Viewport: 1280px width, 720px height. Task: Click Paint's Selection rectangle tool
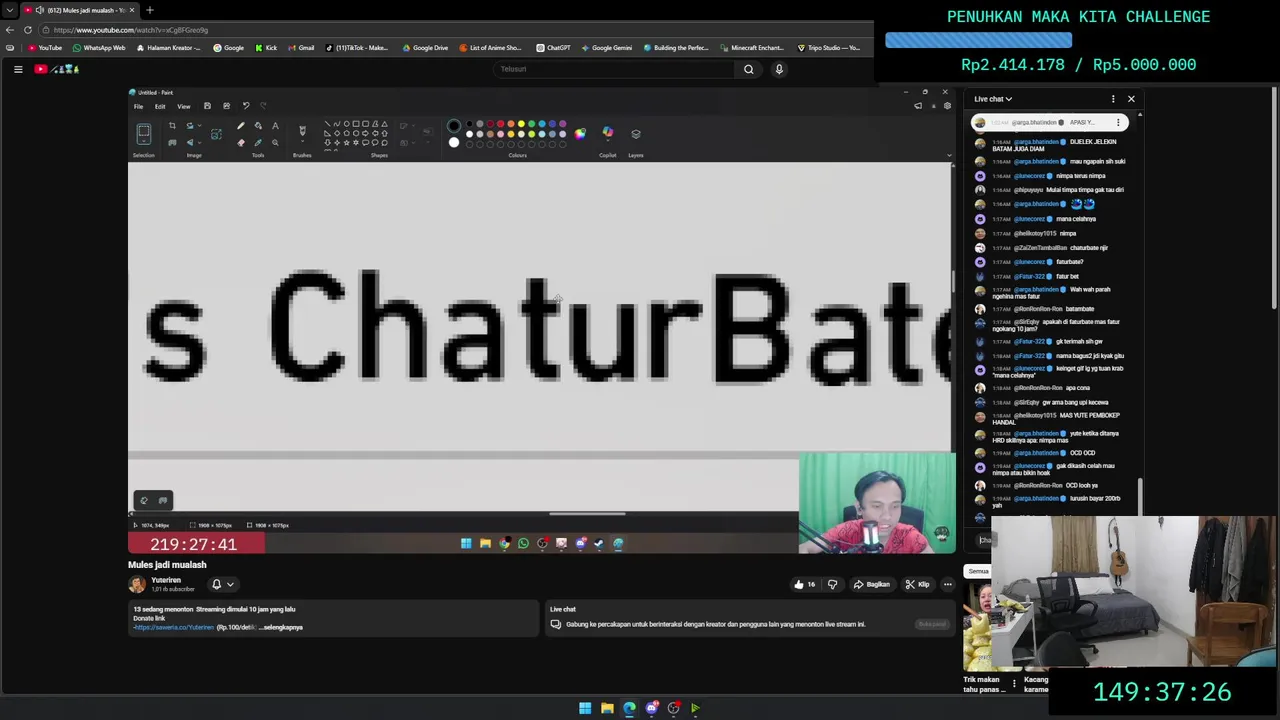tap(143, 133)
